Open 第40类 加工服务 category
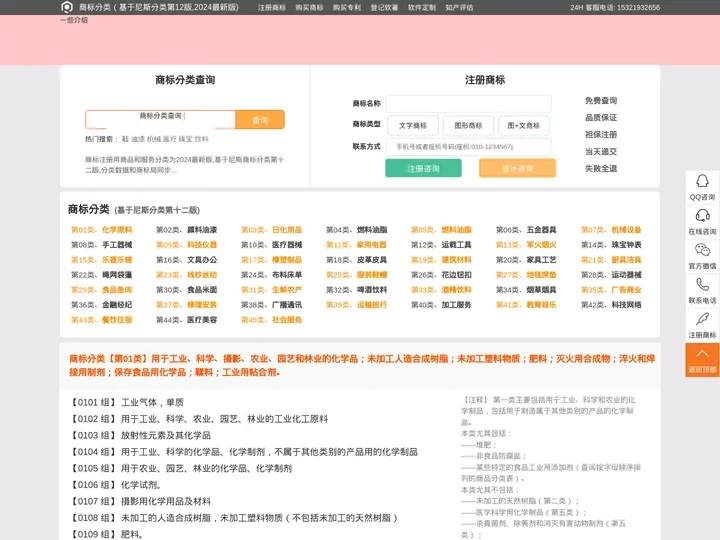Image resolution: width=720 pixels, height=540 pixels. (441, 304)
